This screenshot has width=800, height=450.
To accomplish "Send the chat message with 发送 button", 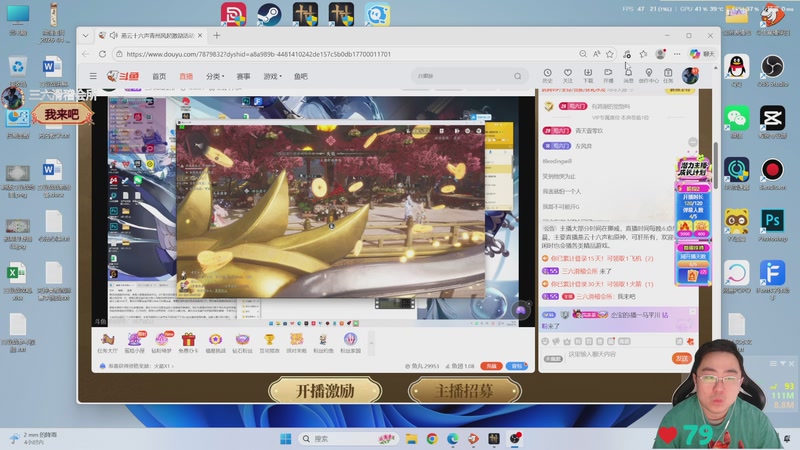I will tap(682, 358).
